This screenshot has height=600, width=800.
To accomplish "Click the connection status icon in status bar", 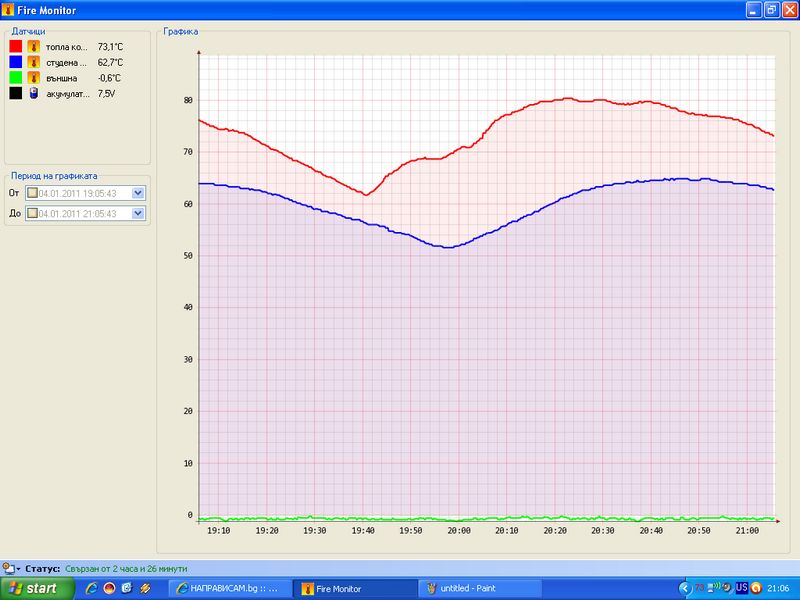I will (x=8, y=568).
